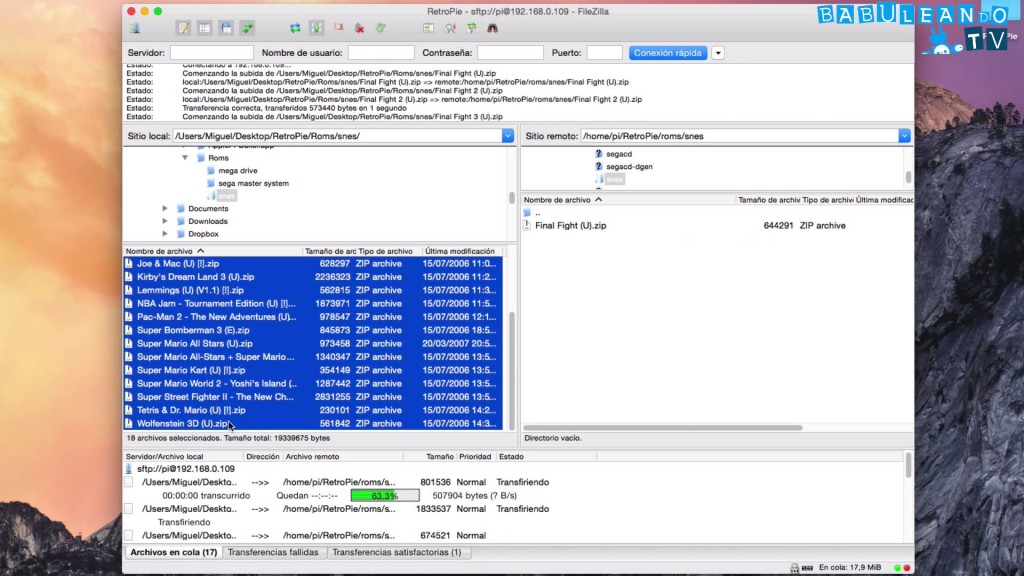Screen dimensions: 1024x576
Task: Click the segacd unknown-folder icon
Action: [x=598, y=154]
